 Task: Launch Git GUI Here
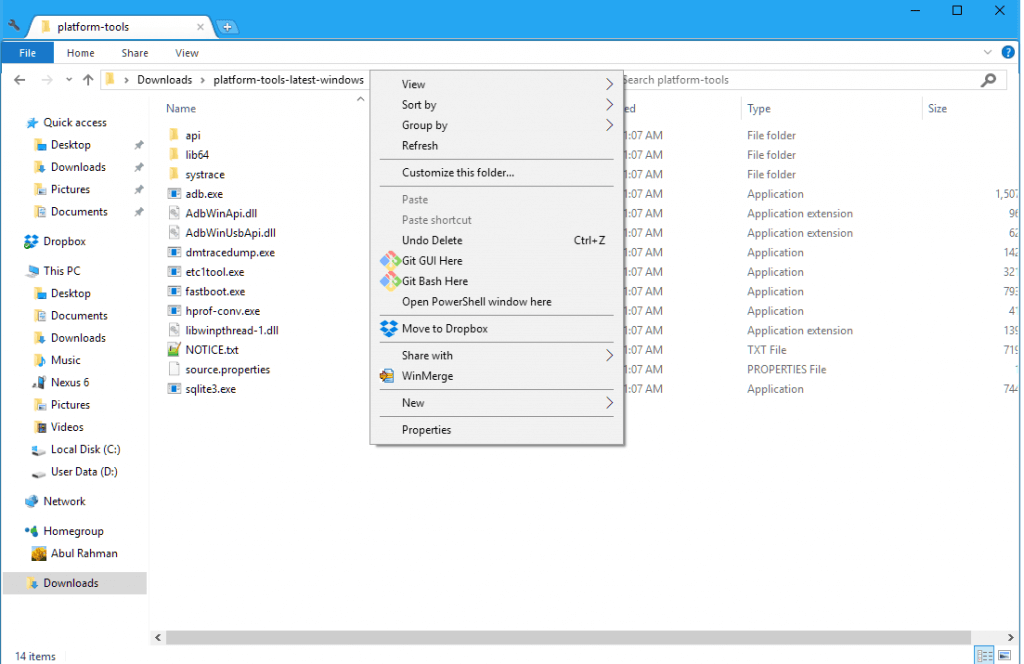click(496, 261)
